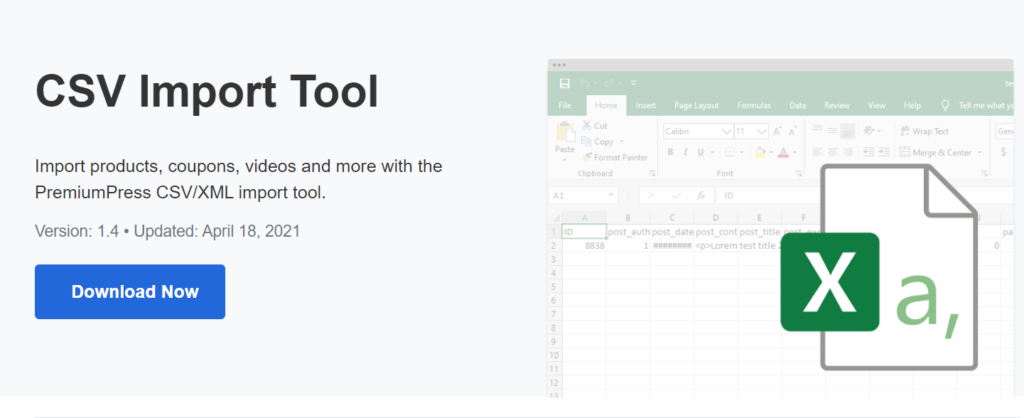Click the Redo arrow in Excel's title bar

click(609, 84)
